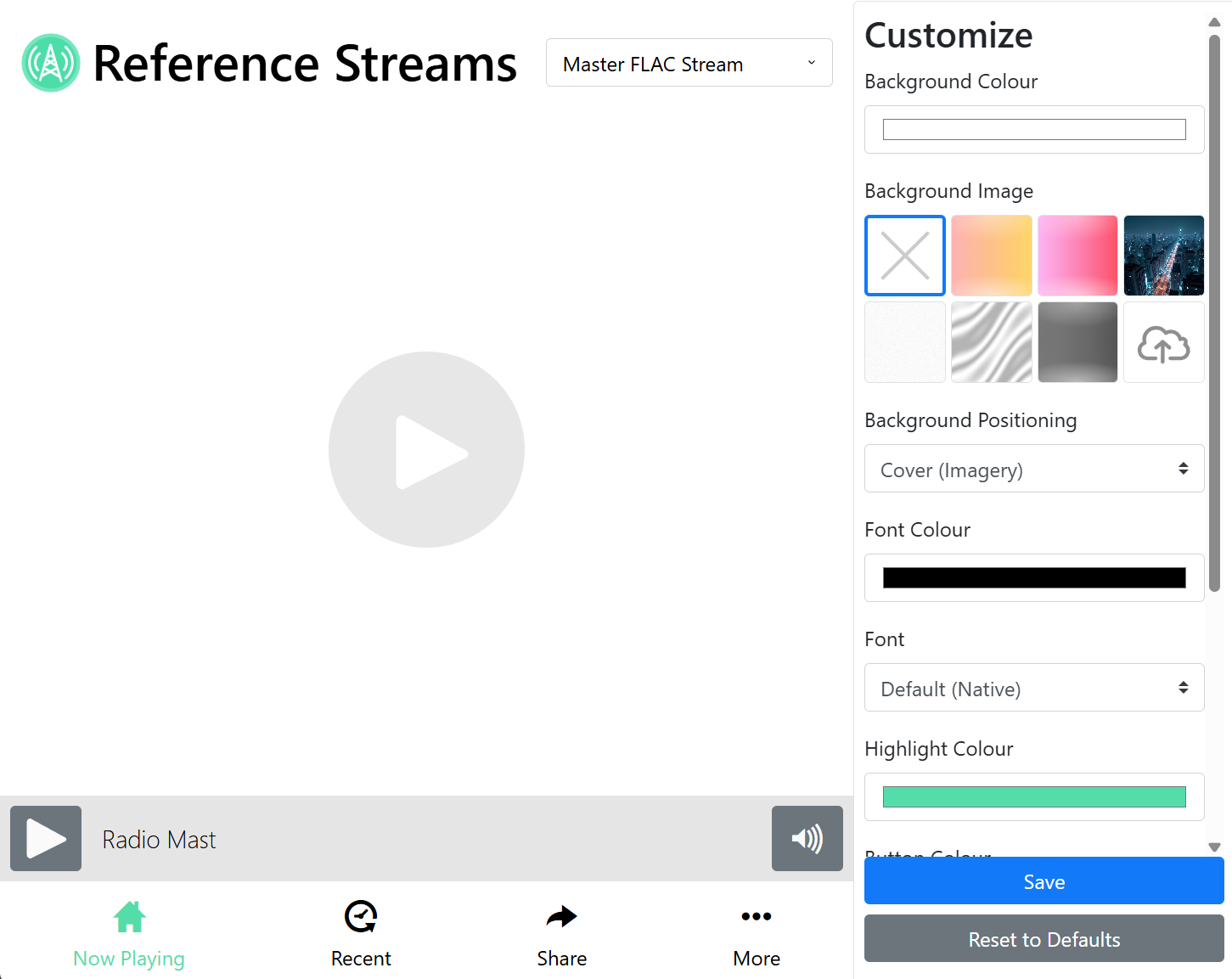Open the Font Default (Native) dropdown
Viewport: 1232px width, 979px height.
click(1033, 688)
